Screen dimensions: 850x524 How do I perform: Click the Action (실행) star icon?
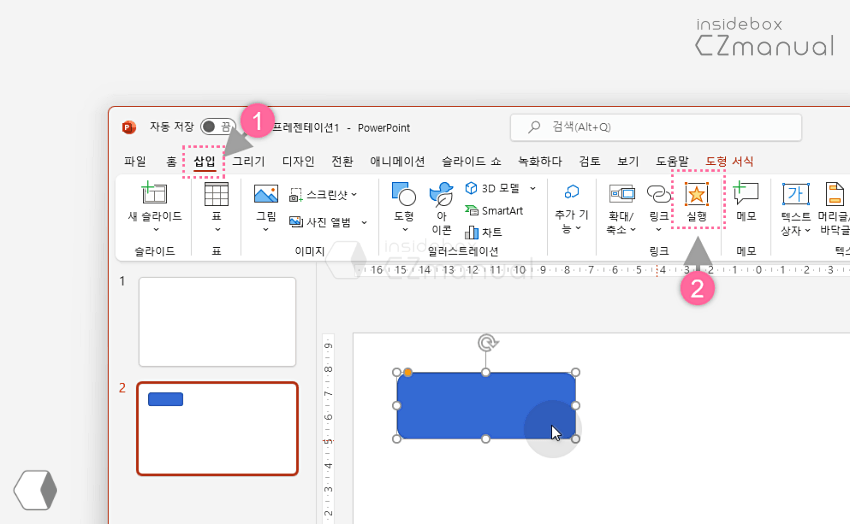point(697,194)
